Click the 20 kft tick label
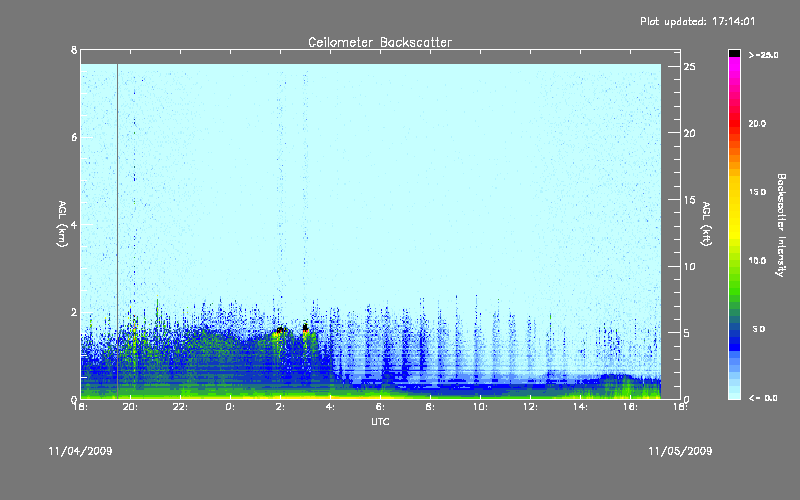 690,133
